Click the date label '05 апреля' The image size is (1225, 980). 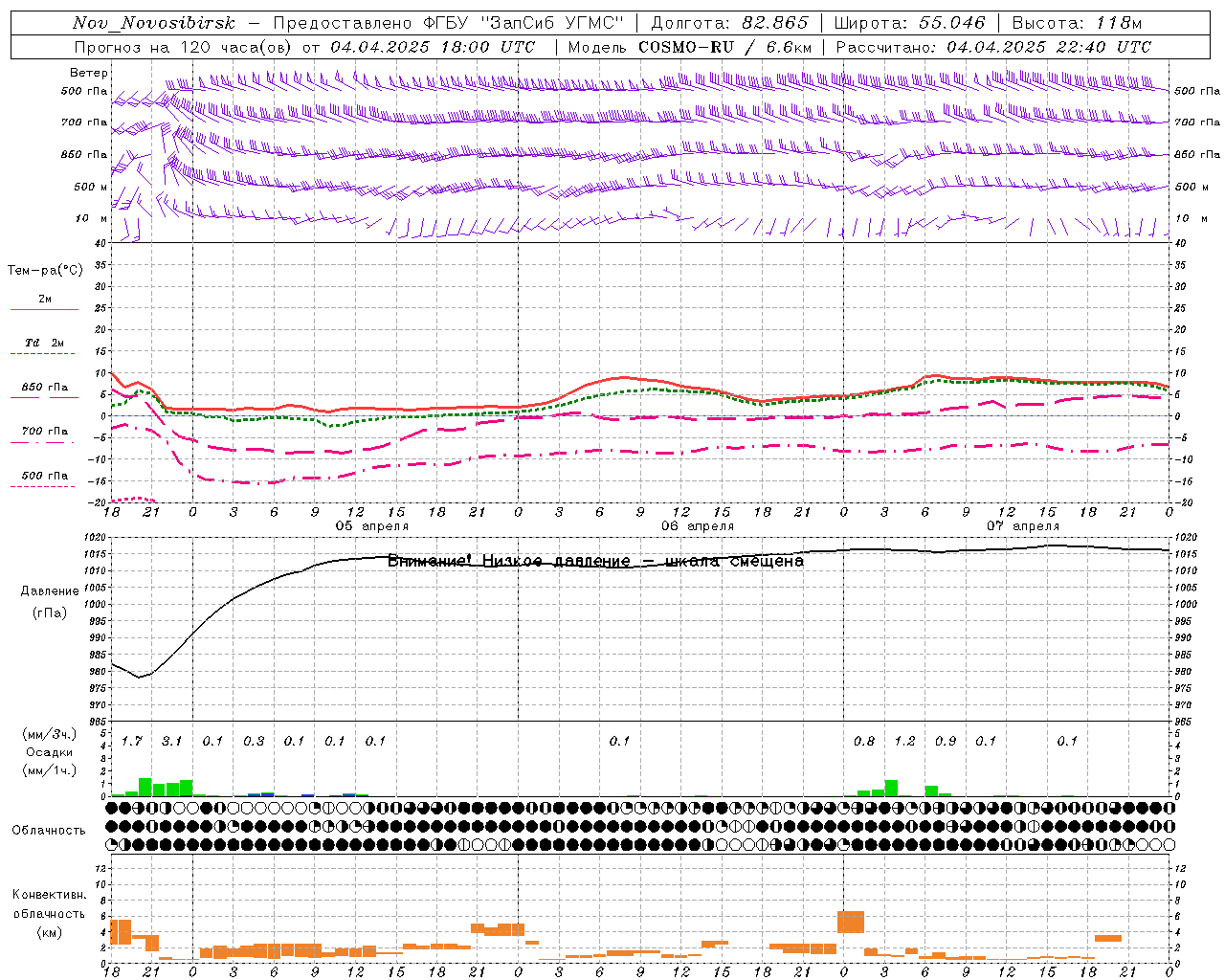click(371, 525)
